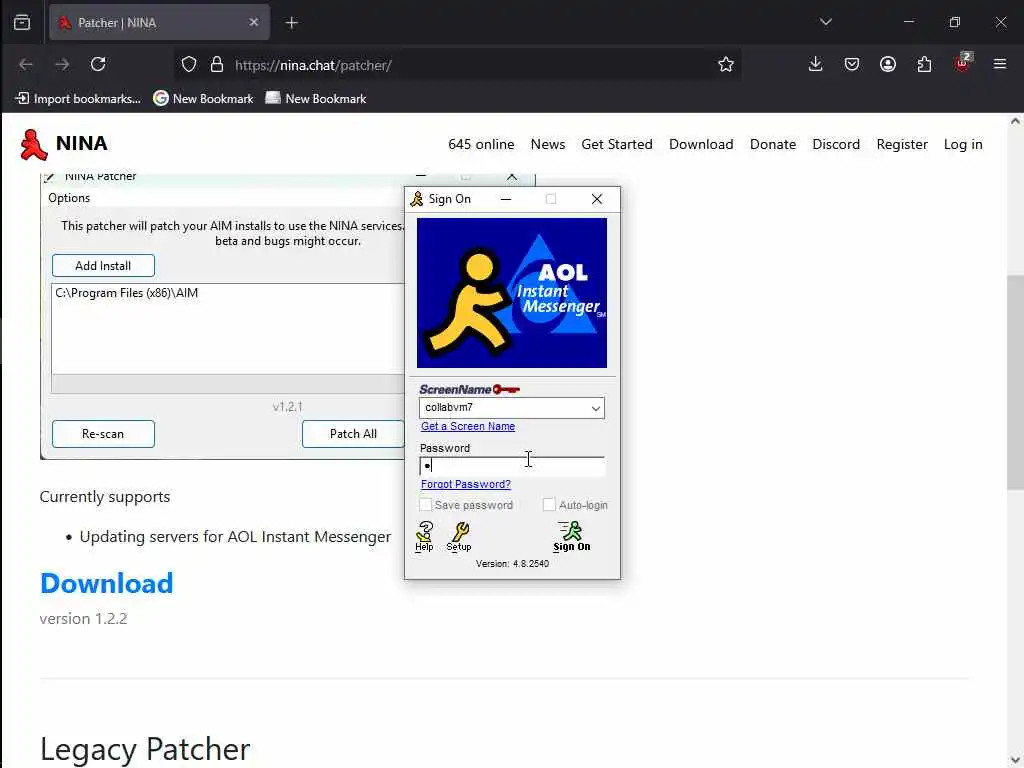Click the 'version 1.2.2' text
The image size is (1024, 768).
[84, 618]
